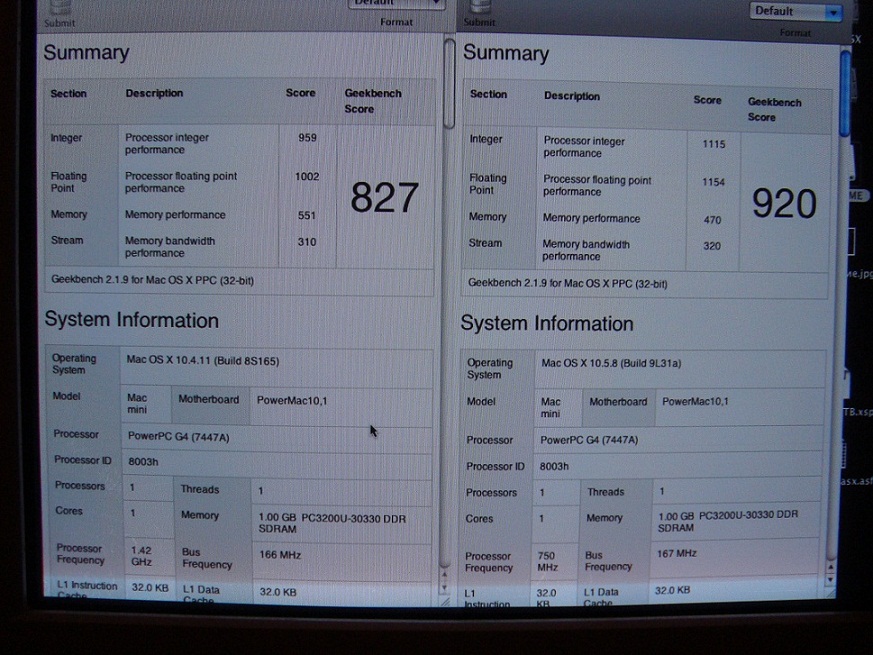
Task: Select the Geekbench score 827
Action: tap(384, 198)
